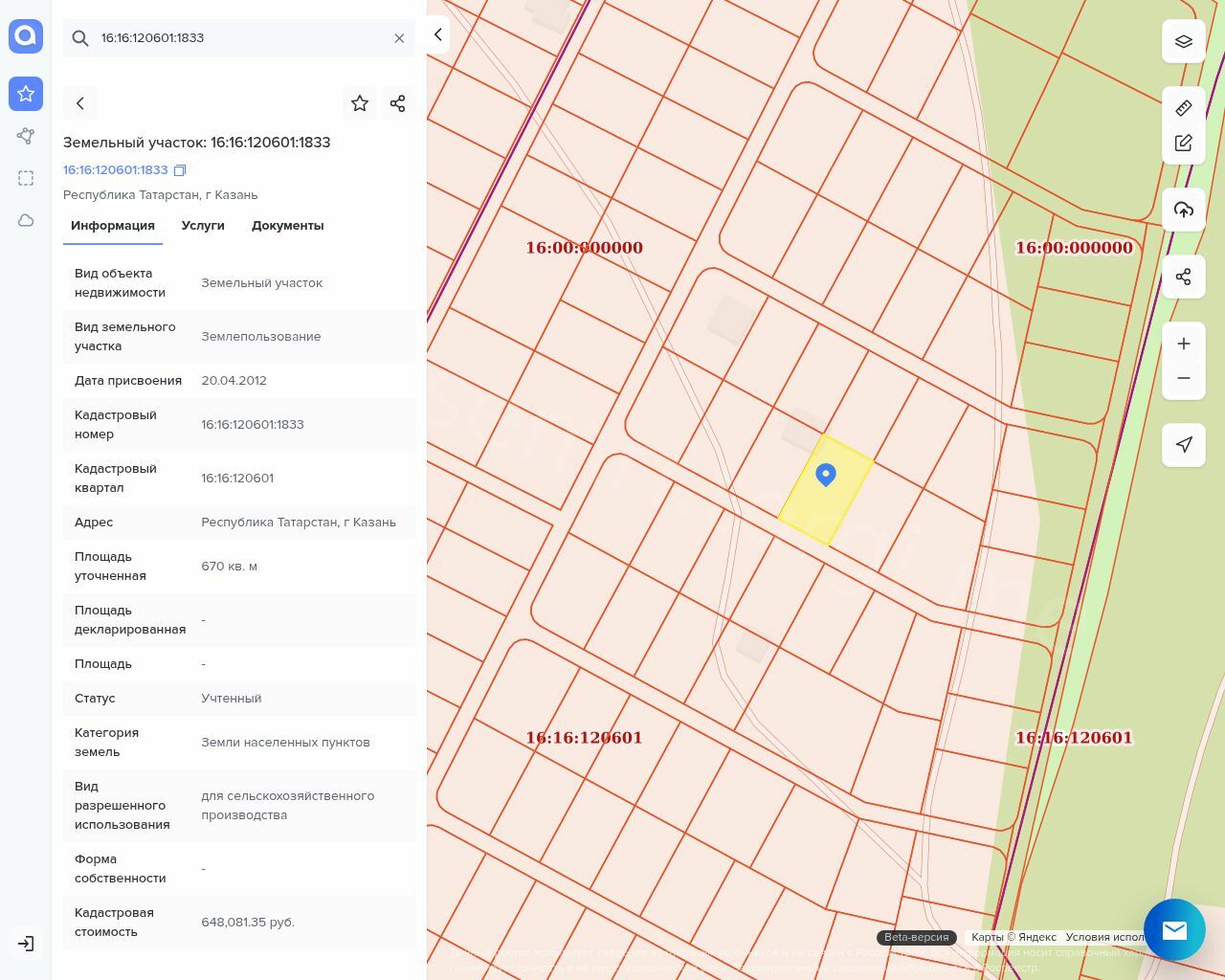Clear the search field text
The width and height of the screenshot is (1225, 980).
[x=399, y=38]
